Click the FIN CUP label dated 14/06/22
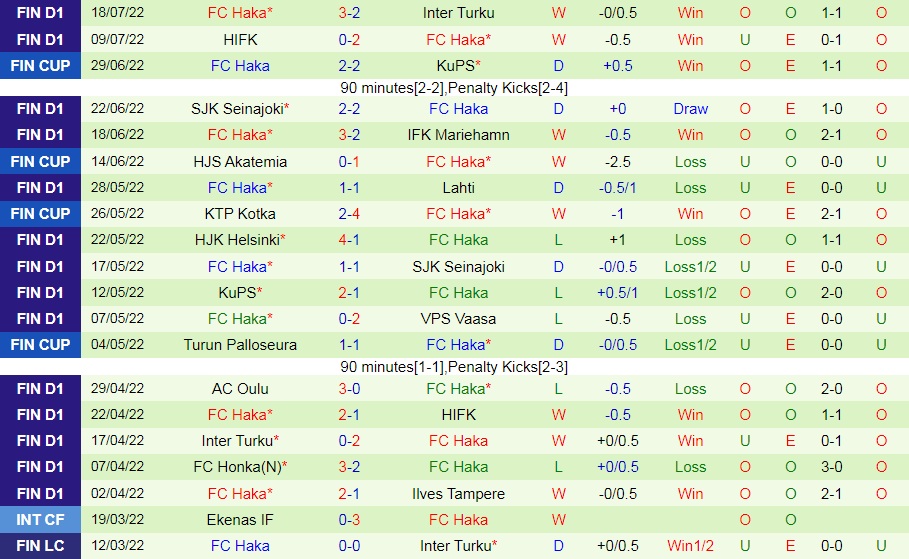 [40, 161]
